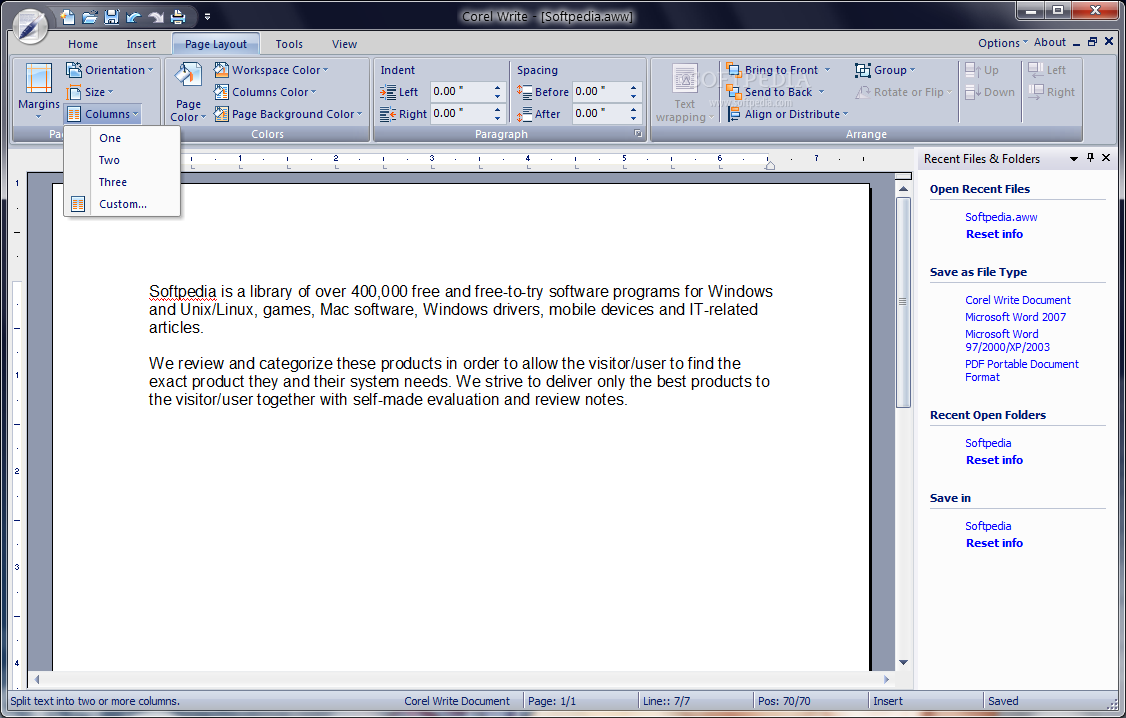Select Microsoft Word 97/2000/XP/2003 file type
The height and width of the screenshot is (718, 1126).
coord(1007,340)
